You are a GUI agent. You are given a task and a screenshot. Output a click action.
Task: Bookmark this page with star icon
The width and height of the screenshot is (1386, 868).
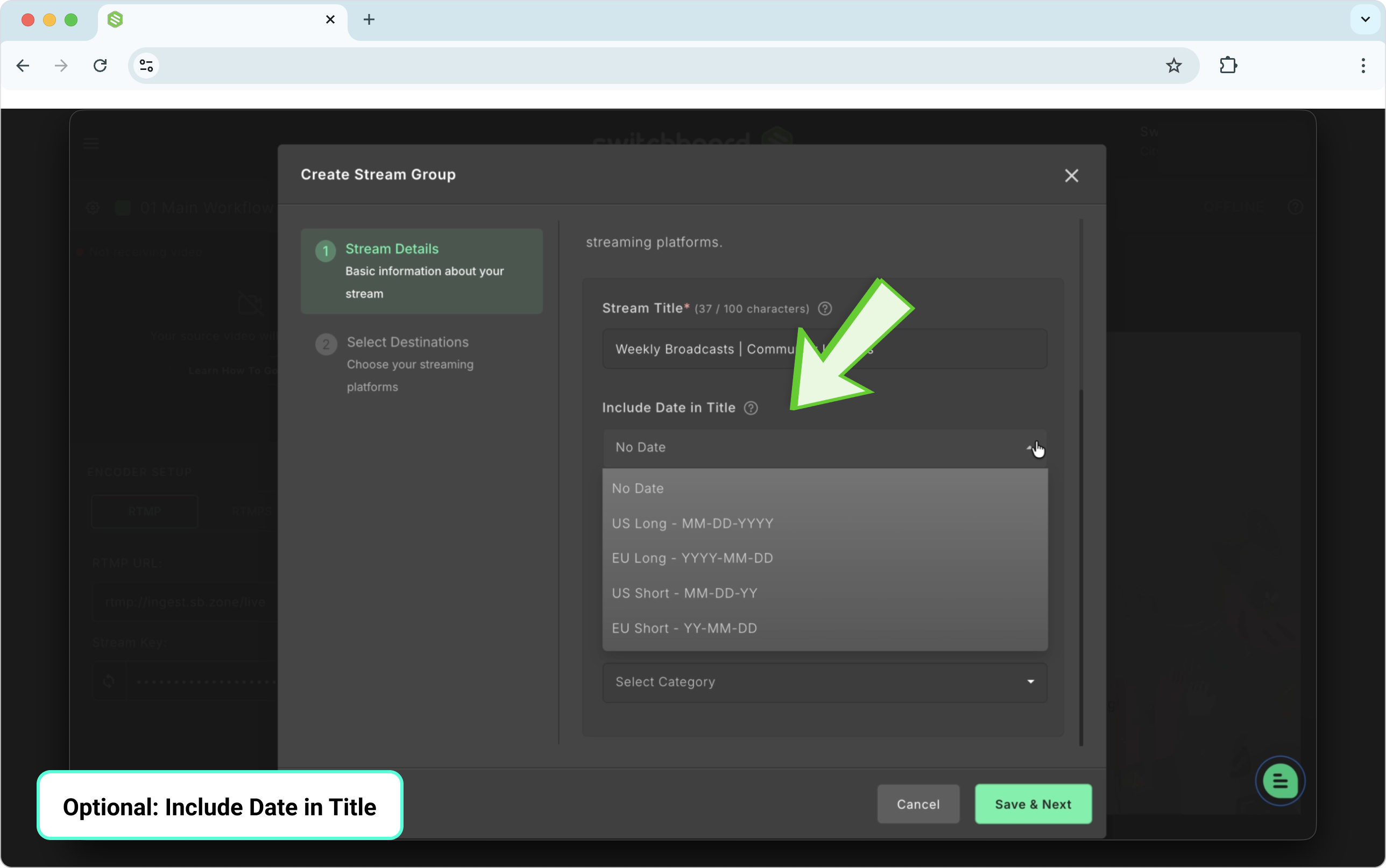(x=1173, y=66)
